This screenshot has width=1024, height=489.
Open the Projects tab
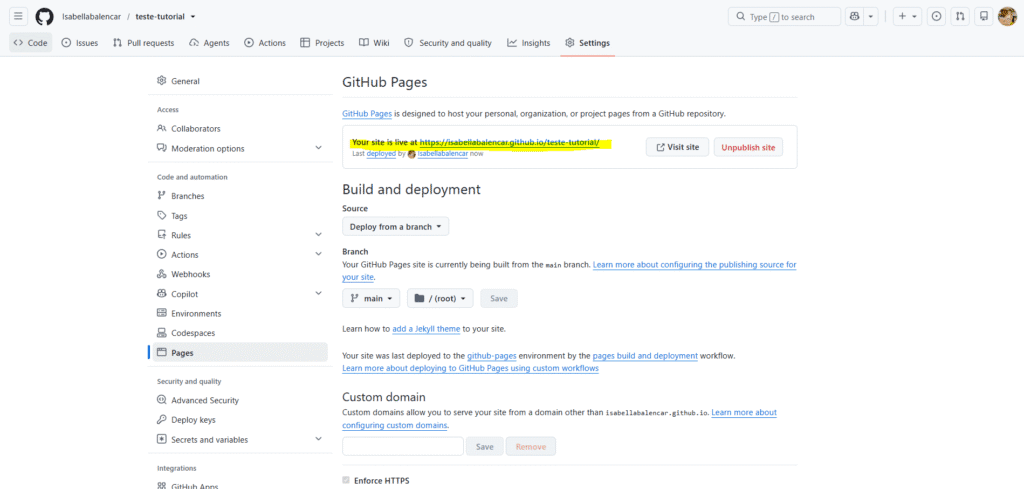322,43
